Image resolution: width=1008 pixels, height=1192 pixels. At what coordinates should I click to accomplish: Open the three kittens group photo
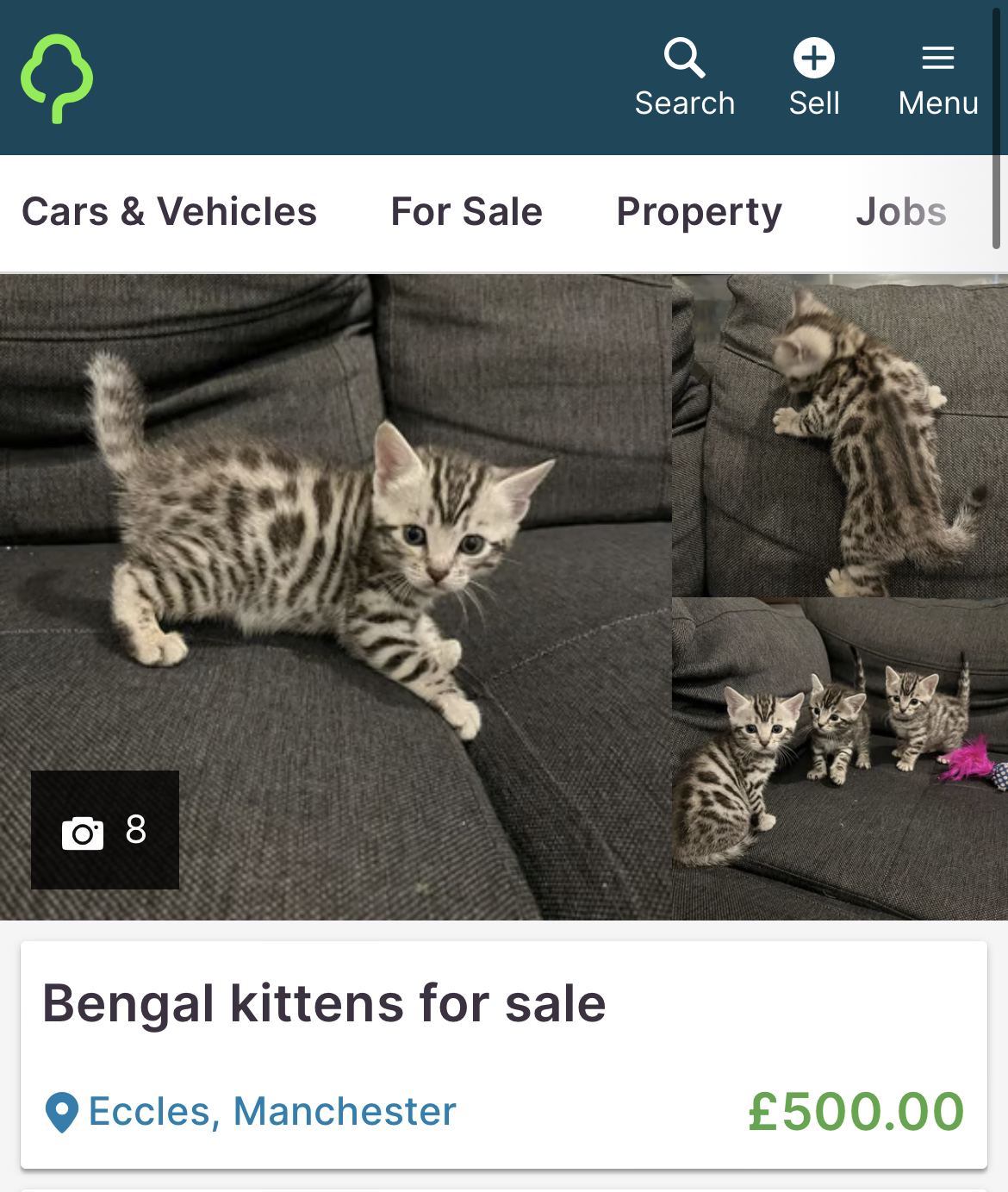point(840,758)
